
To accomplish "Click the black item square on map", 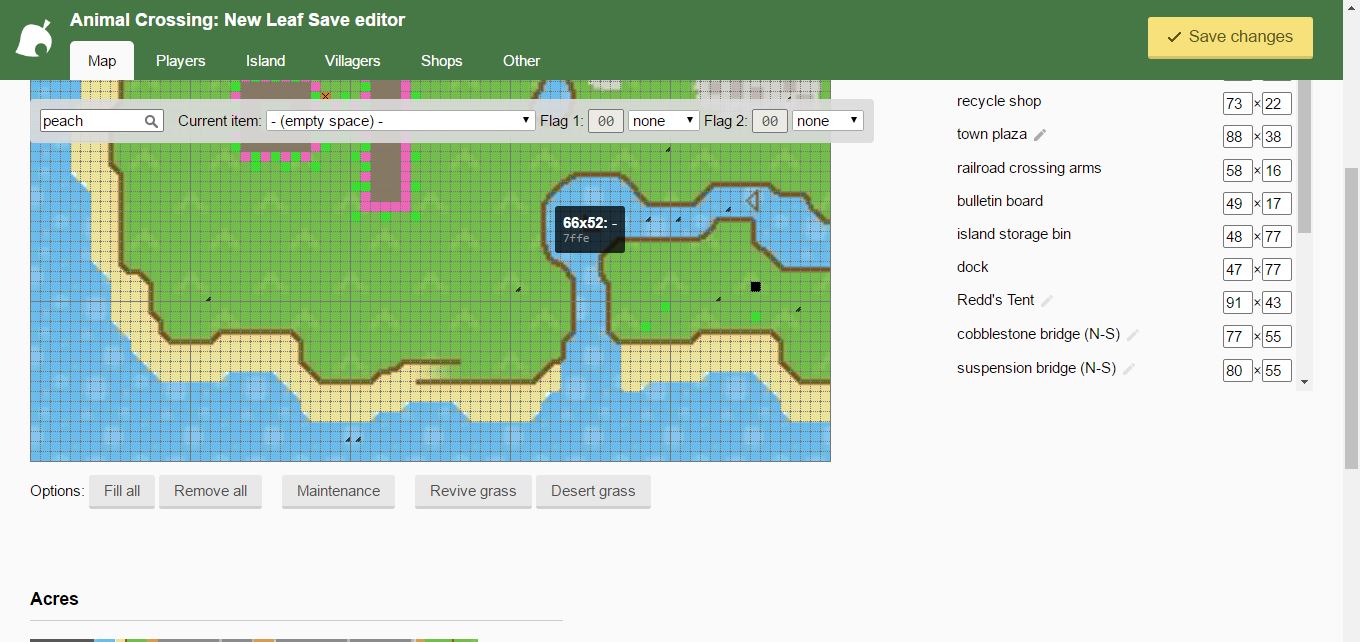I will [x=755, y=287].
